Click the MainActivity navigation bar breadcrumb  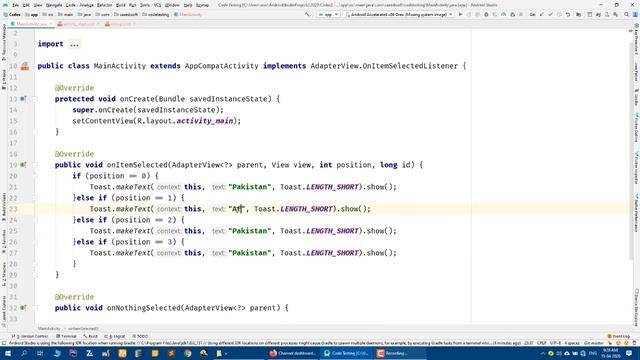click(188, 14)
